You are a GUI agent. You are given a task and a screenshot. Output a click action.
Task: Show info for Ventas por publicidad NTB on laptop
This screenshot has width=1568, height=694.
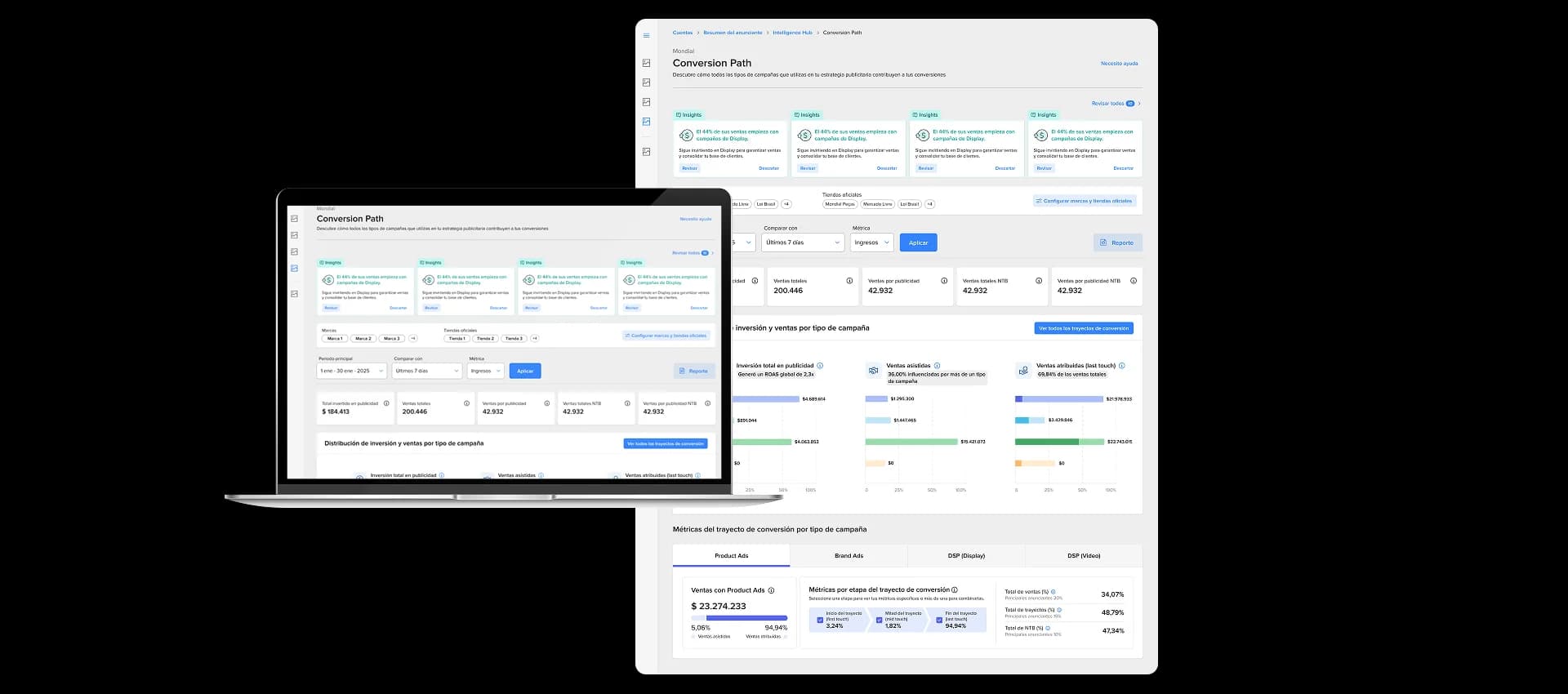[707, 403]
